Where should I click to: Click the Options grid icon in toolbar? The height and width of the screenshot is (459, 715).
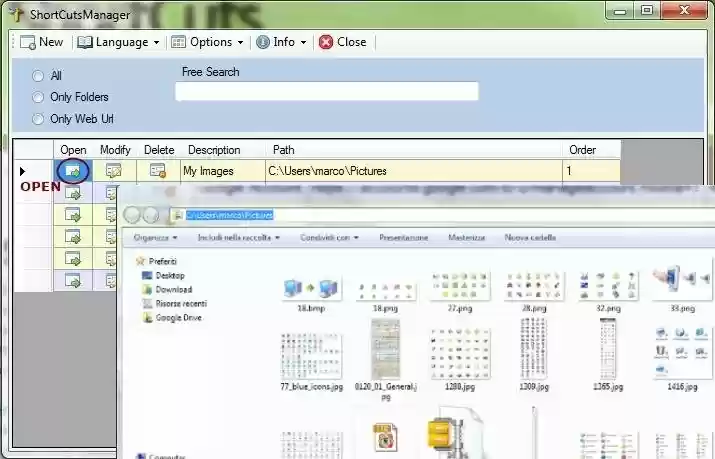(178, 42)
